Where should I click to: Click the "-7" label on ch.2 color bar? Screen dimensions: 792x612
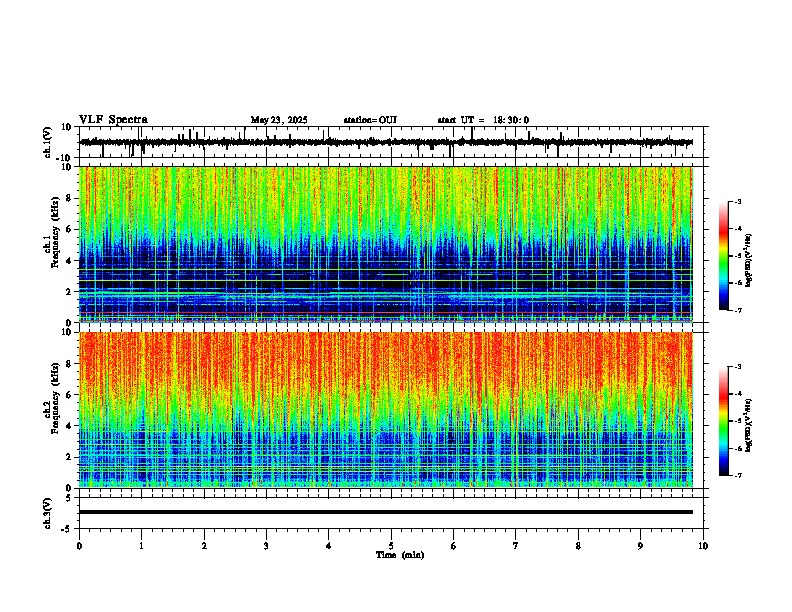[737, 475]
